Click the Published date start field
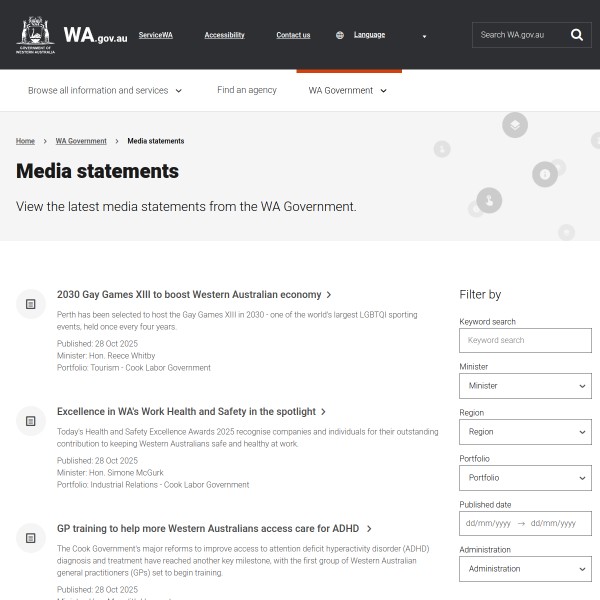600x600 pixels. (x=488, y=523)
